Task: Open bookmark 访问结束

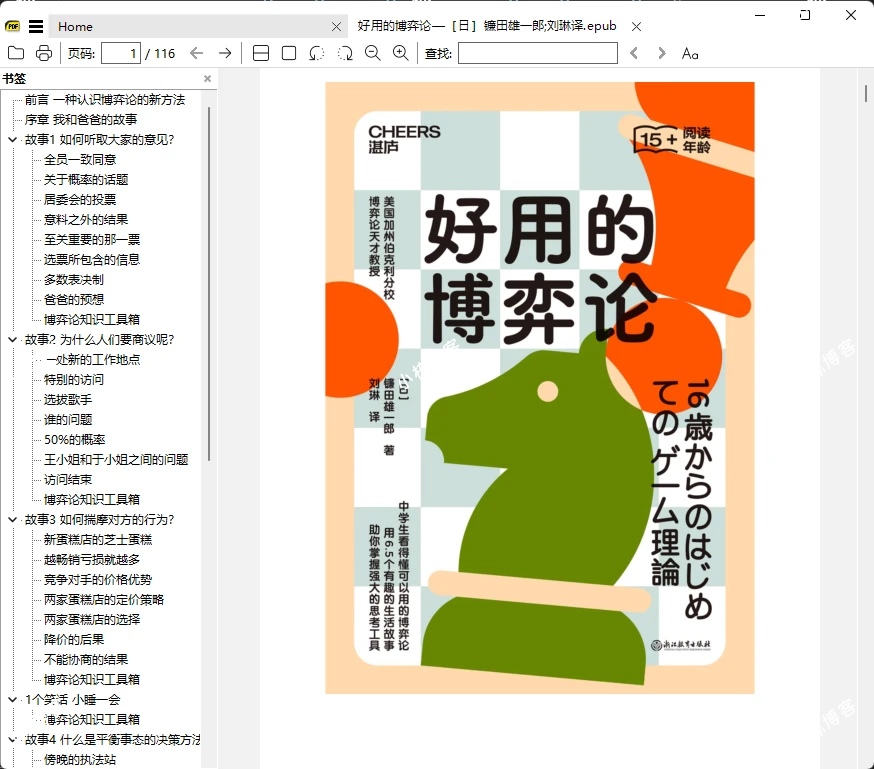Action: point(68,480)
